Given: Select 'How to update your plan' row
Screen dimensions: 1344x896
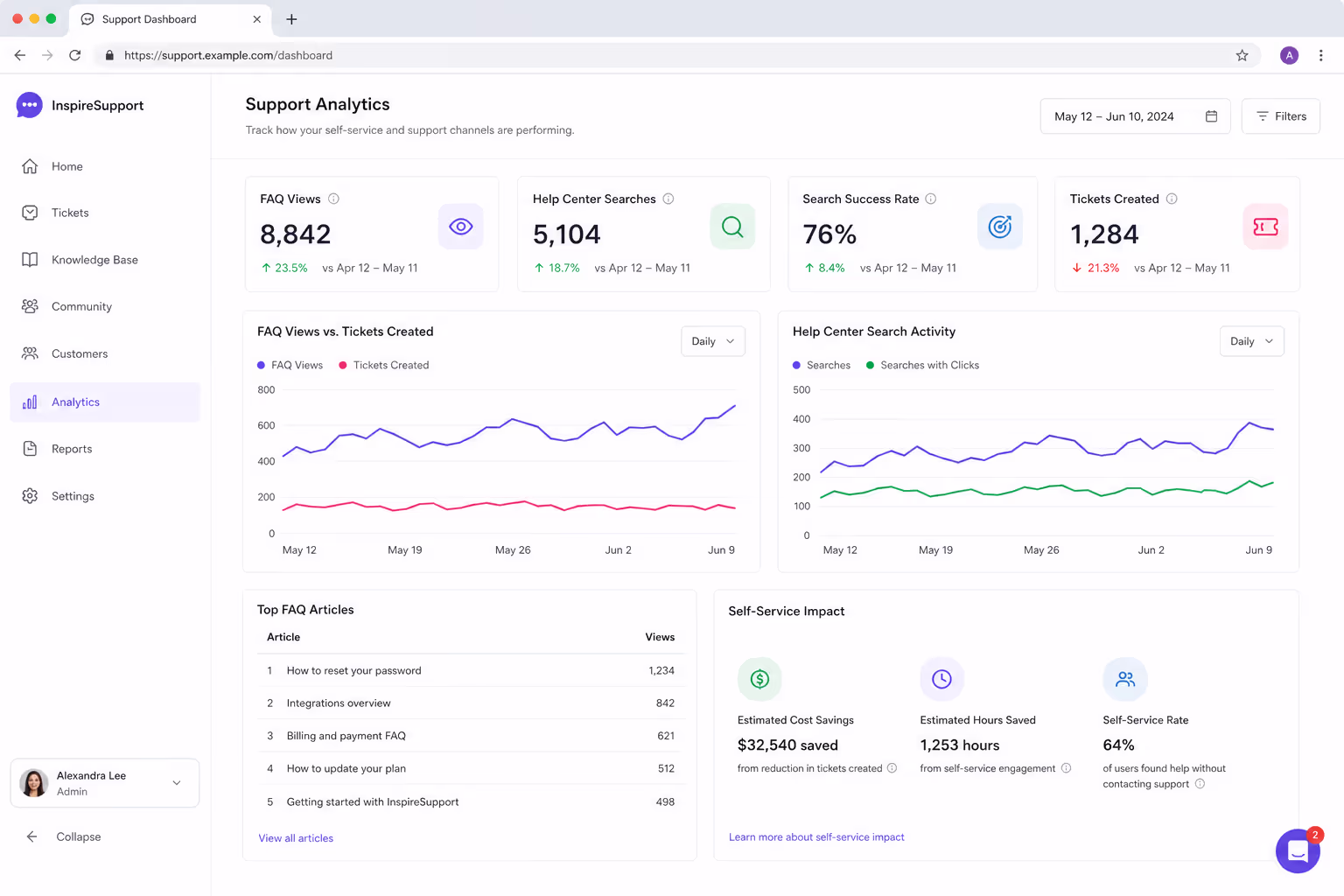Looking at the screenshot, I should 471,768.
